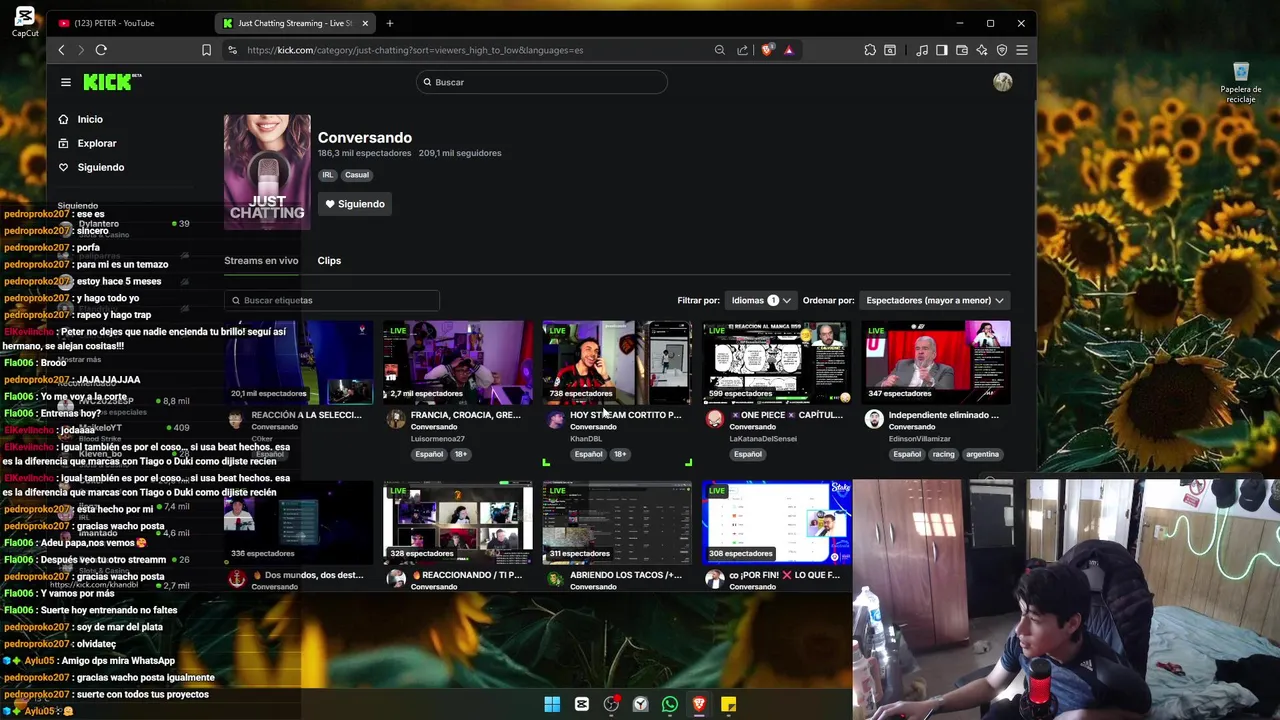
Task: Visit EdinsonVillamizar channel name link
Action: [x=920, y=439]
